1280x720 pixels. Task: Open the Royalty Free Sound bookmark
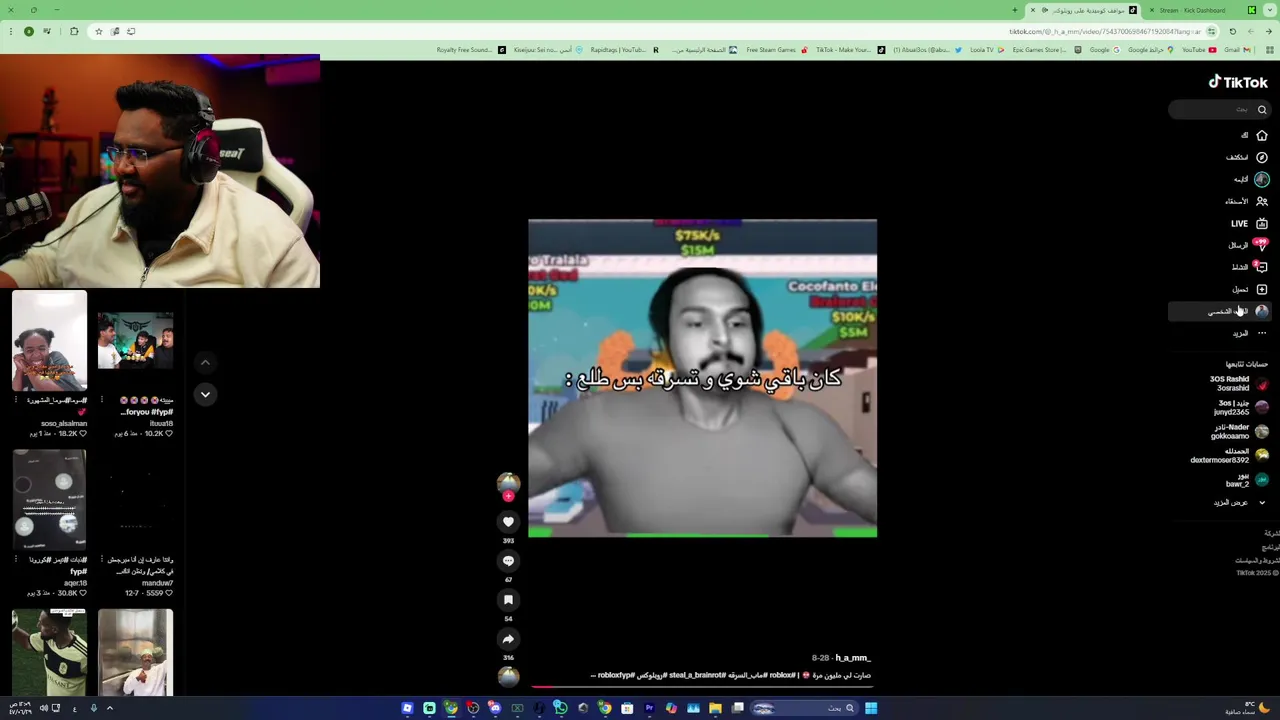click(x=471, y=50)
